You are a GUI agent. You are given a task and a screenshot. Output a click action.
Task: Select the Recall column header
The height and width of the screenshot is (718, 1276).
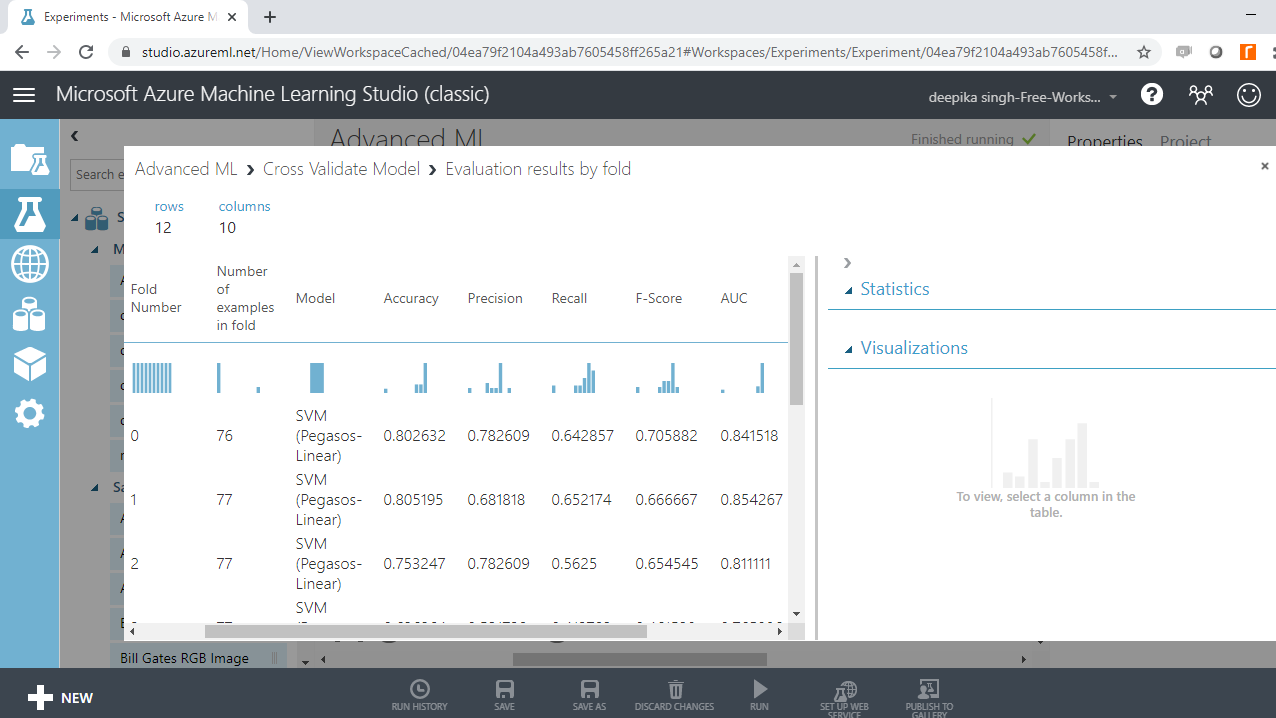tap(569, 298)
